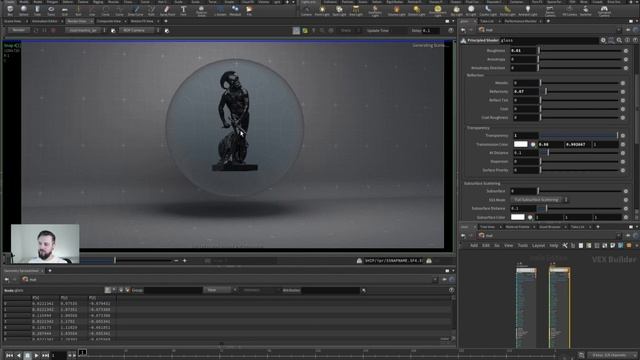Select the Torus shelf tool
Image resolution: width=640 pixels, height=360 pixels.
pyautogui.click(x=51, y=10)
